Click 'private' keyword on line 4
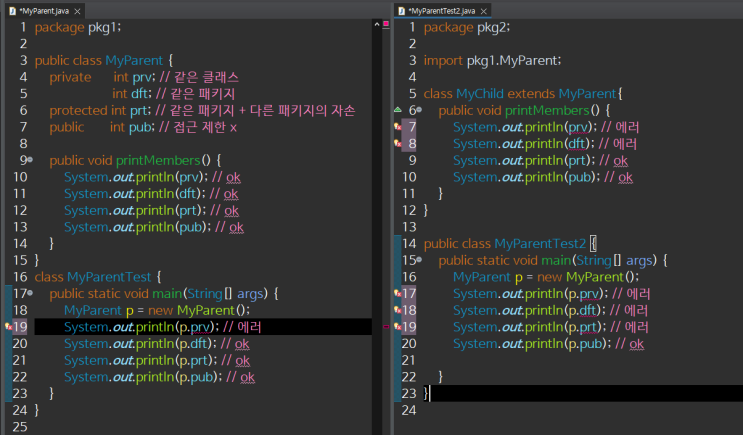Screen dimensions: 743x435 point(70,77)
